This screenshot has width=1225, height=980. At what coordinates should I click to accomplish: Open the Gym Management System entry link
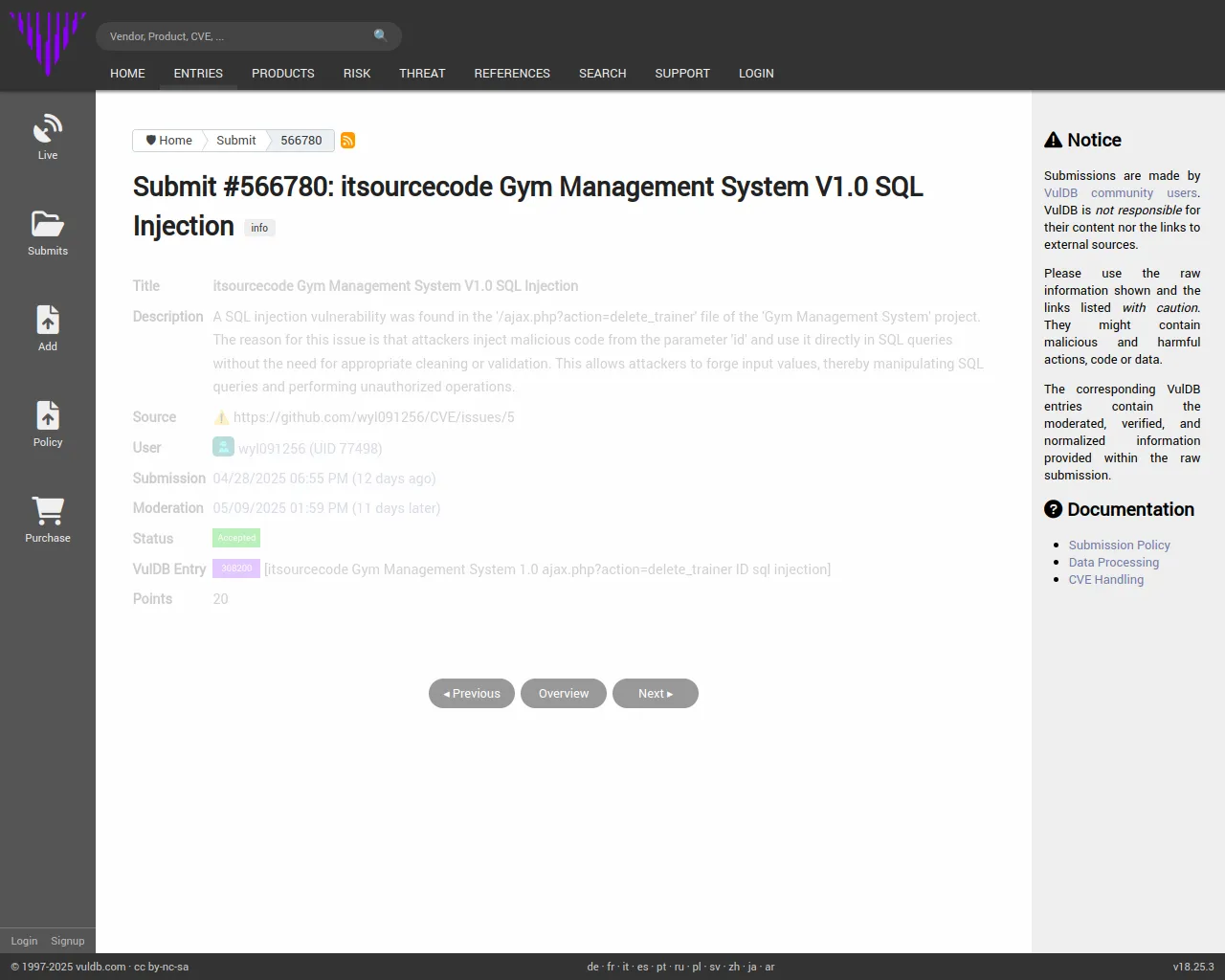coord(547,569)
